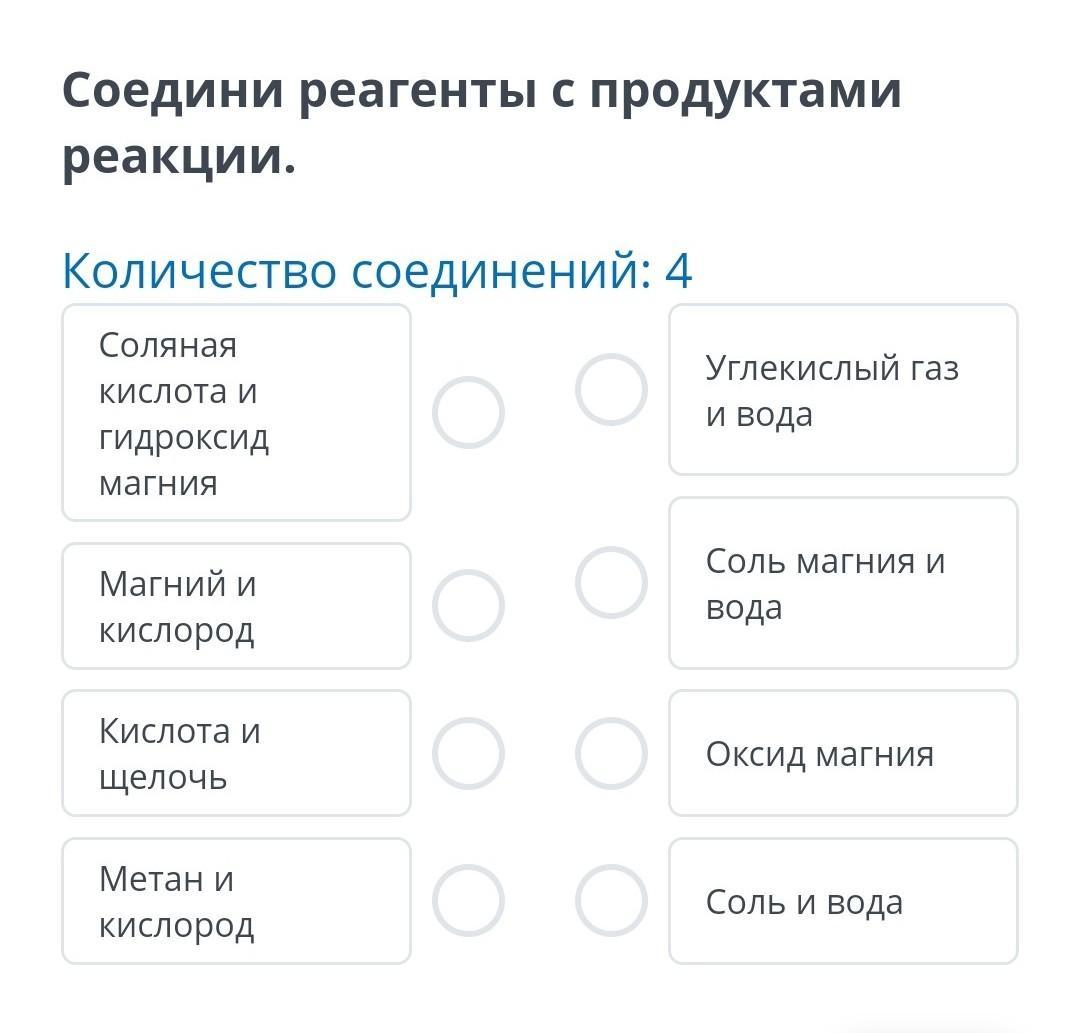Click the Кислота и щелочь card
1080x1033 pixels.
[x=236, y=753]
